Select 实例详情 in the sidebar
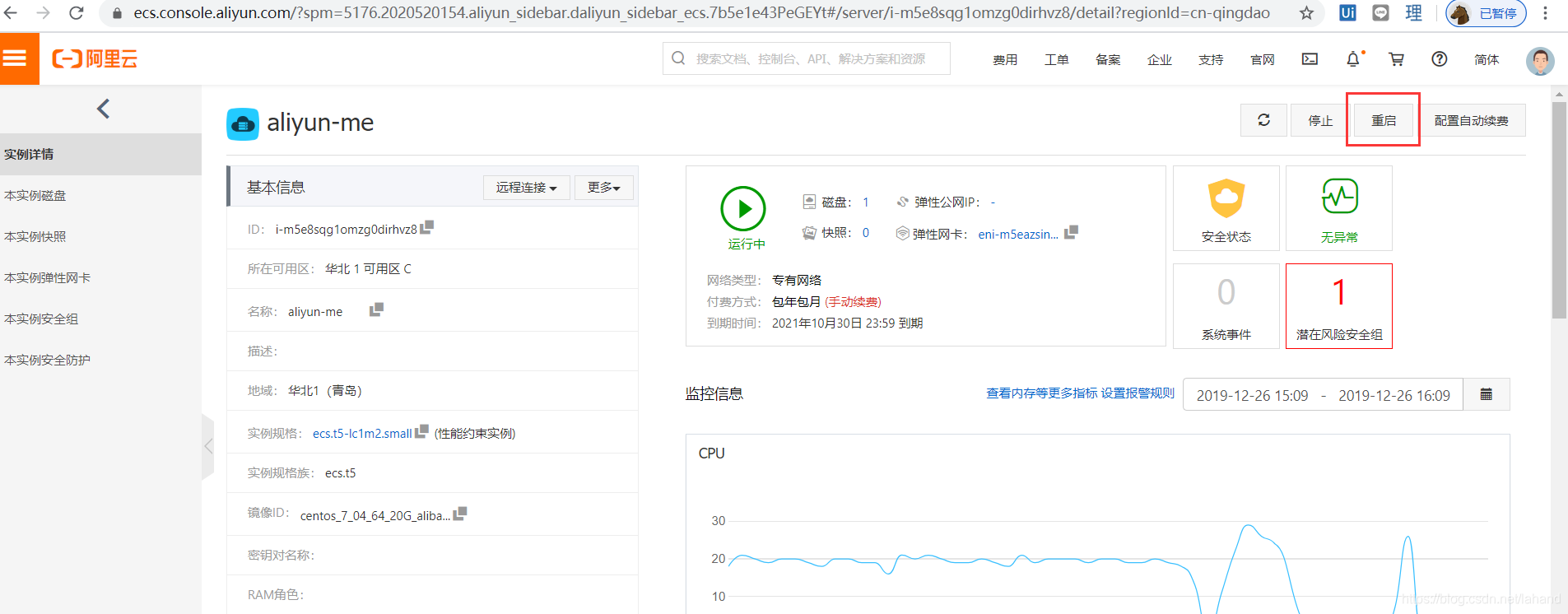 tap(100, 154)
